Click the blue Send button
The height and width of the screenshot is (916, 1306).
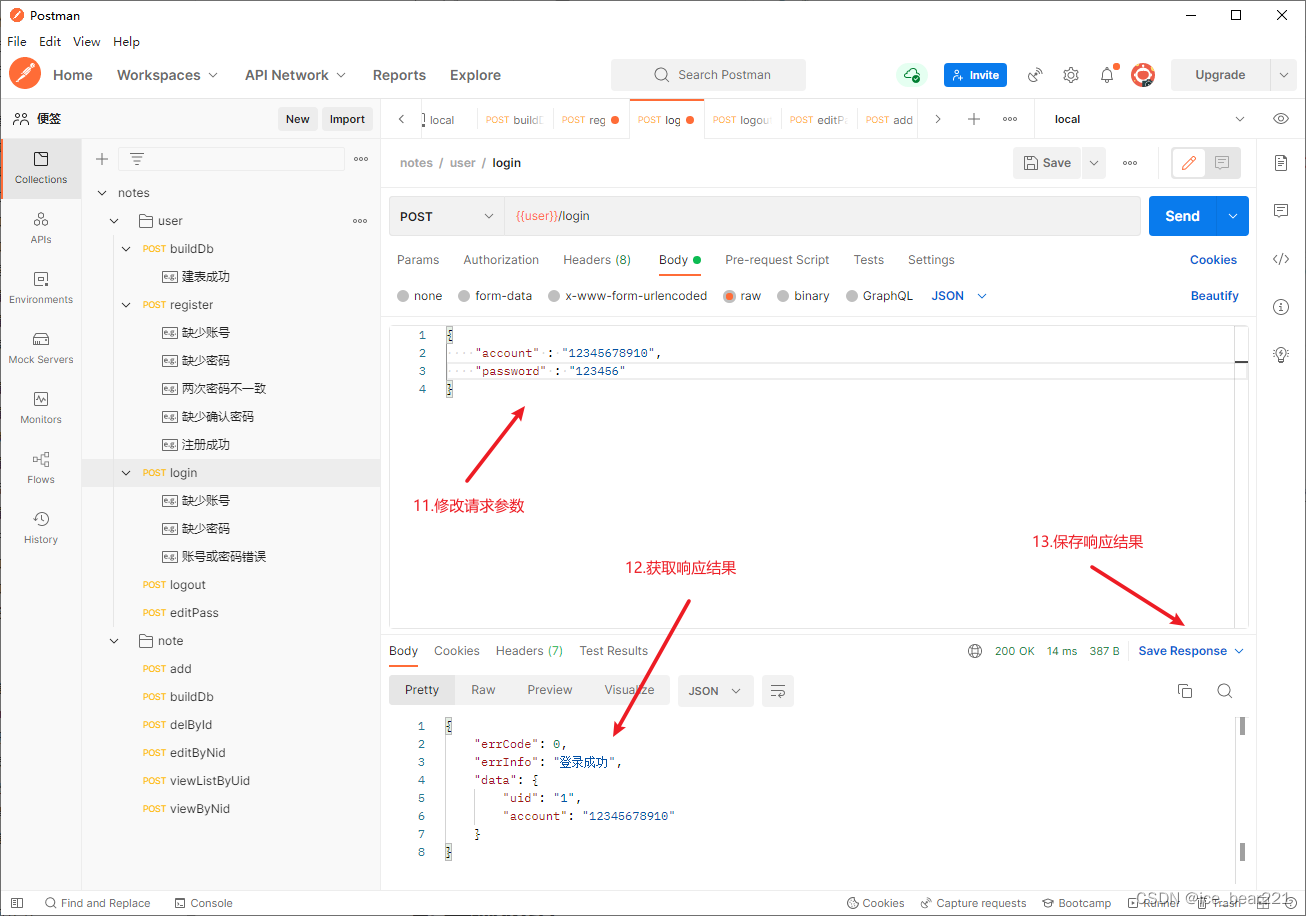point(1182,216)
